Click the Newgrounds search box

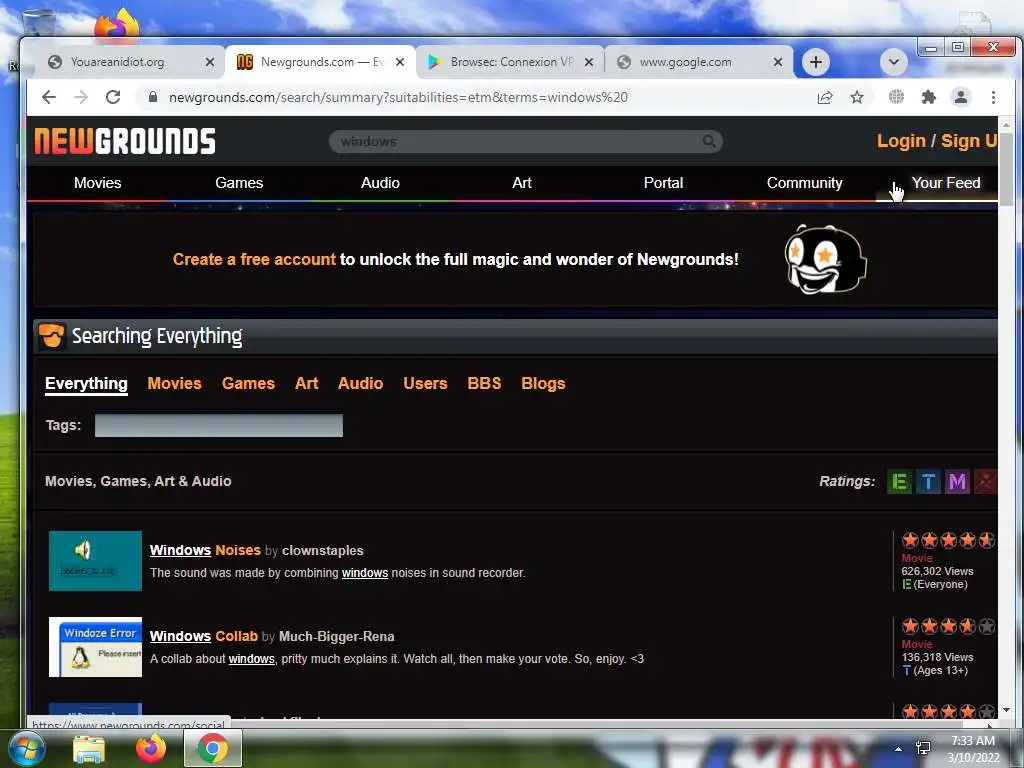526,141
